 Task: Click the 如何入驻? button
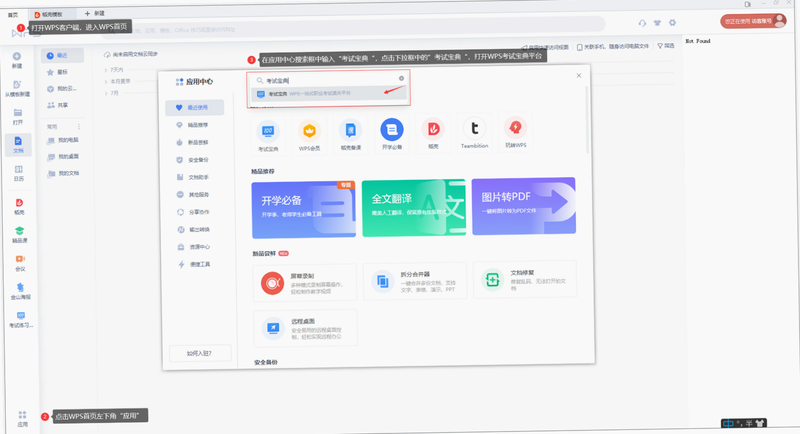coord(199,353)
